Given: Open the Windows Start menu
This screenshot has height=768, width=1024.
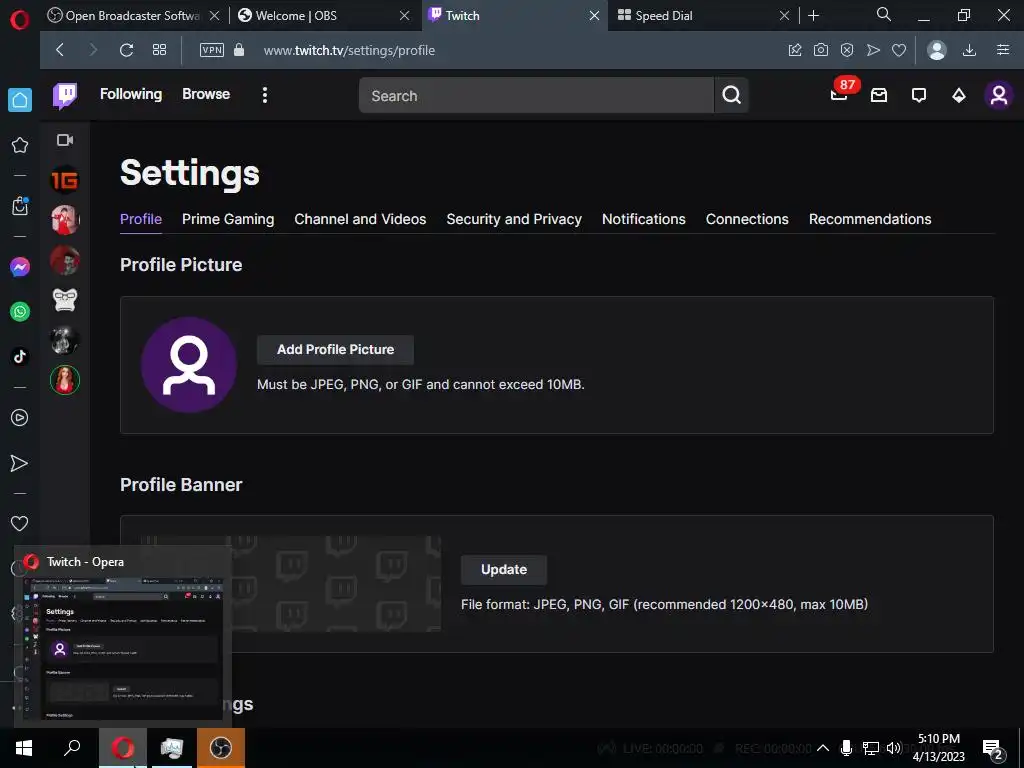Looking at the screenshot, I should pyautogui.click(x=24, y=748).
